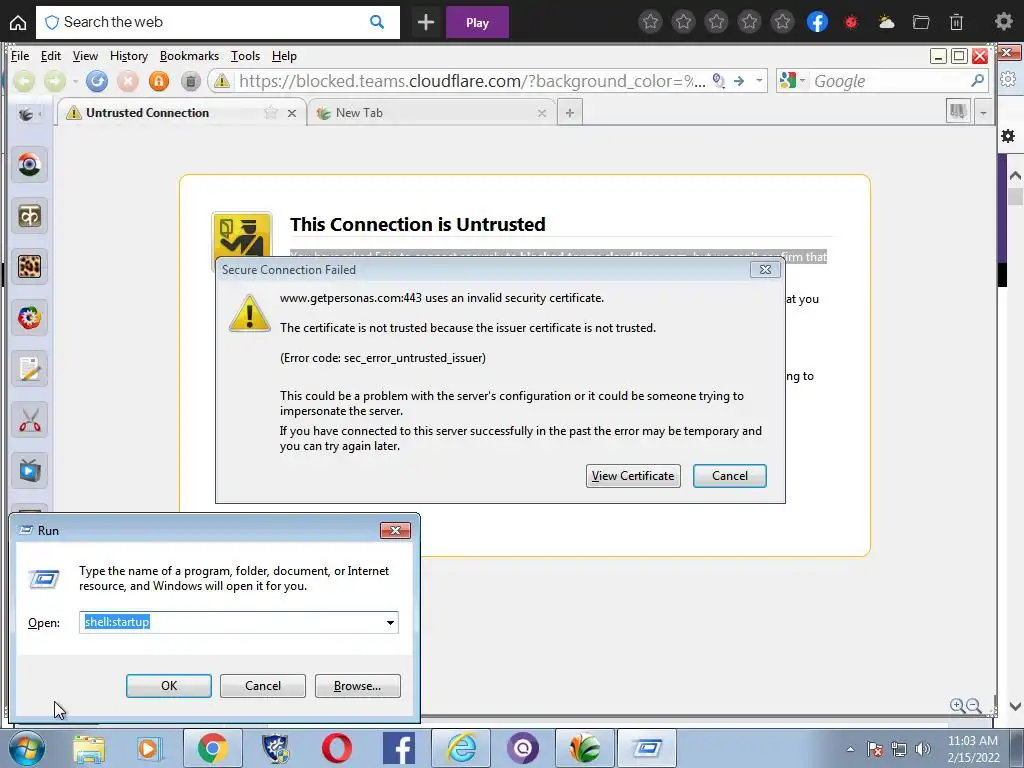This screenshot has width=1024, height=768.
Task: Click the home icon in top bar
Action: coord(18,23)
